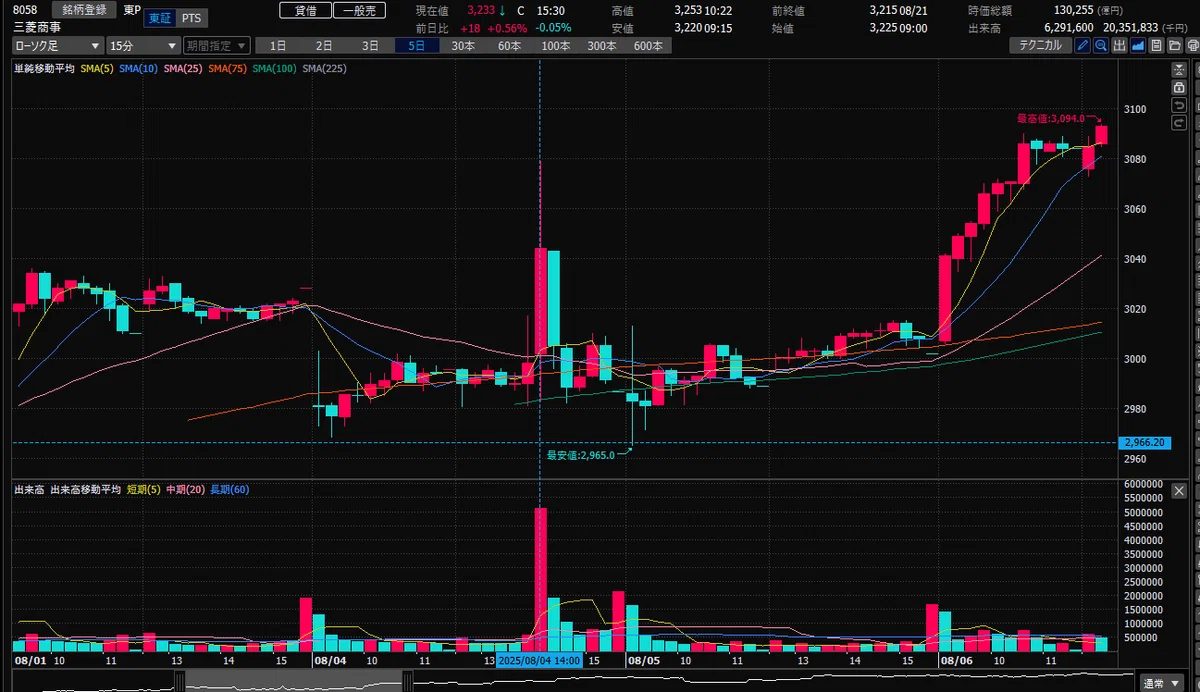Screen dimensions: 1200x692
Task: Toggle the SMA(10) moving average legend
Action: [x=138, y=68]
